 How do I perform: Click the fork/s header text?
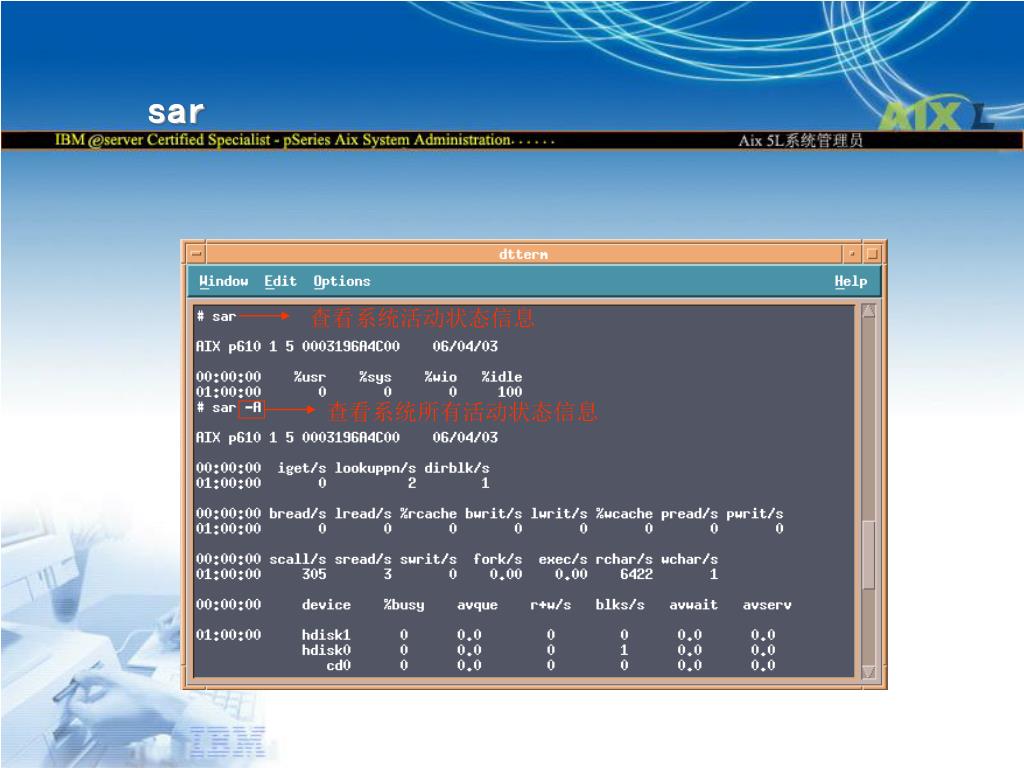[498, 560]
